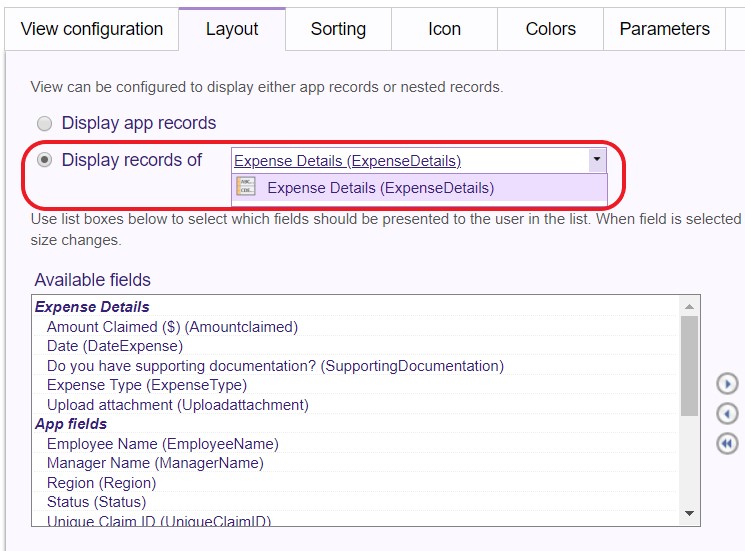Choose Expense Details (ExpenseDetails) from the dropdown list
Image resolution: width=745 pixels, height=551 pixels.
click(x=380, y=188)
